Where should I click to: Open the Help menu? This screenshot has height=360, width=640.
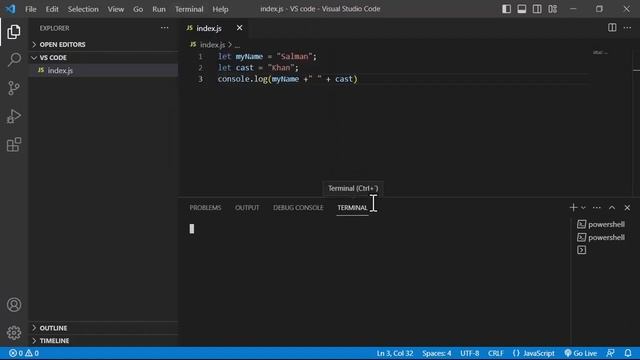tap(220, 9)
